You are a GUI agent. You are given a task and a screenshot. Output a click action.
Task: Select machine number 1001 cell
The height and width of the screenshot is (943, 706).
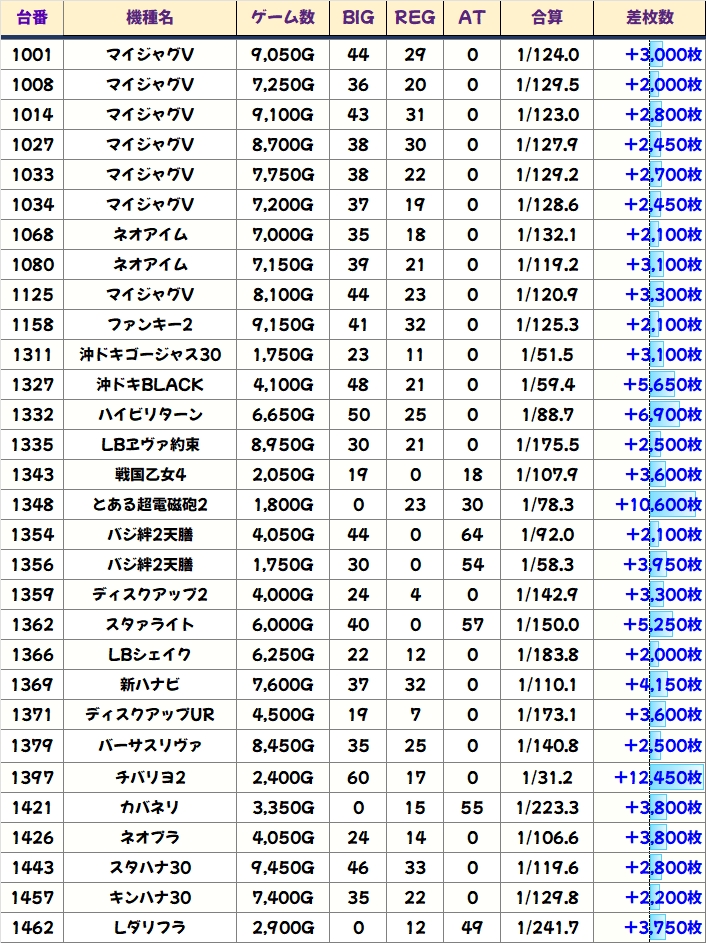31,55
